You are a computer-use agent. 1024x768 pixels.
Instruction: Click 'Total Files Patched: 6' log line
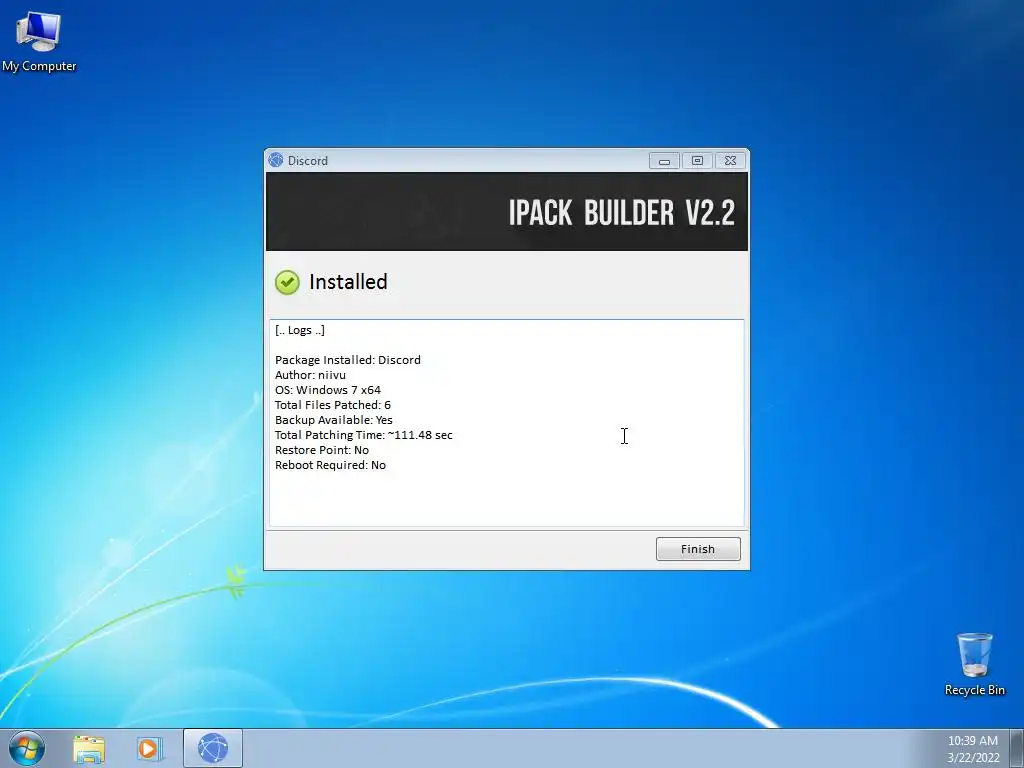pyautogui.click(x=332, y=405)
